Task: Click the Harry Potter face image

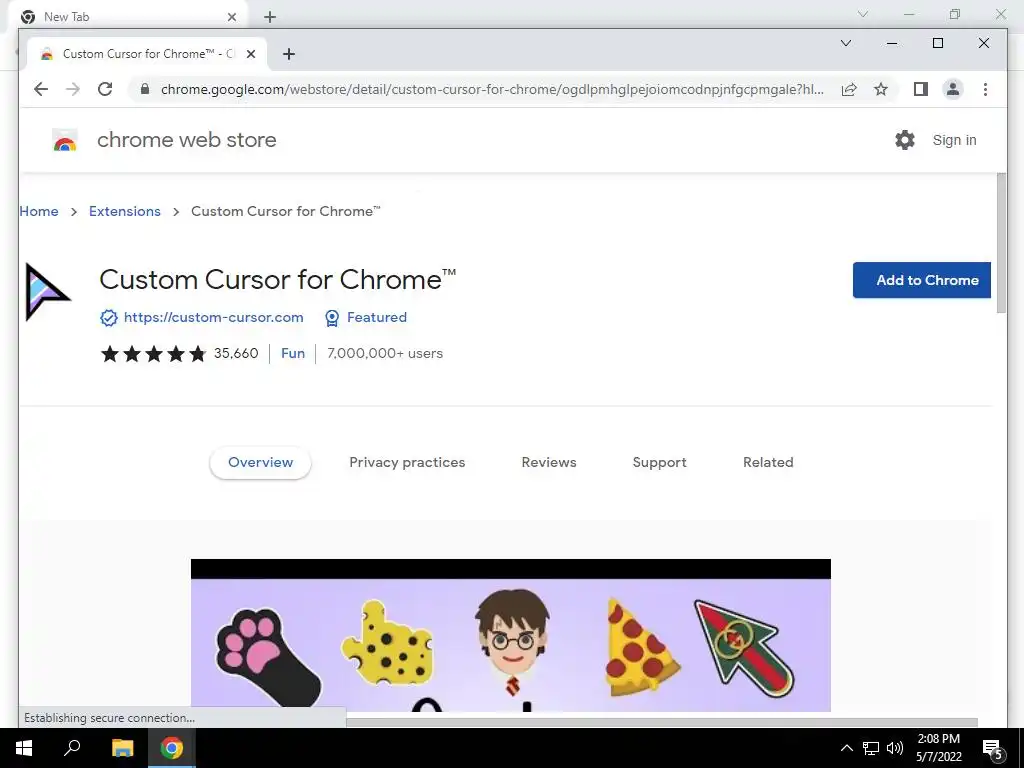Action: tap(513, 641)
